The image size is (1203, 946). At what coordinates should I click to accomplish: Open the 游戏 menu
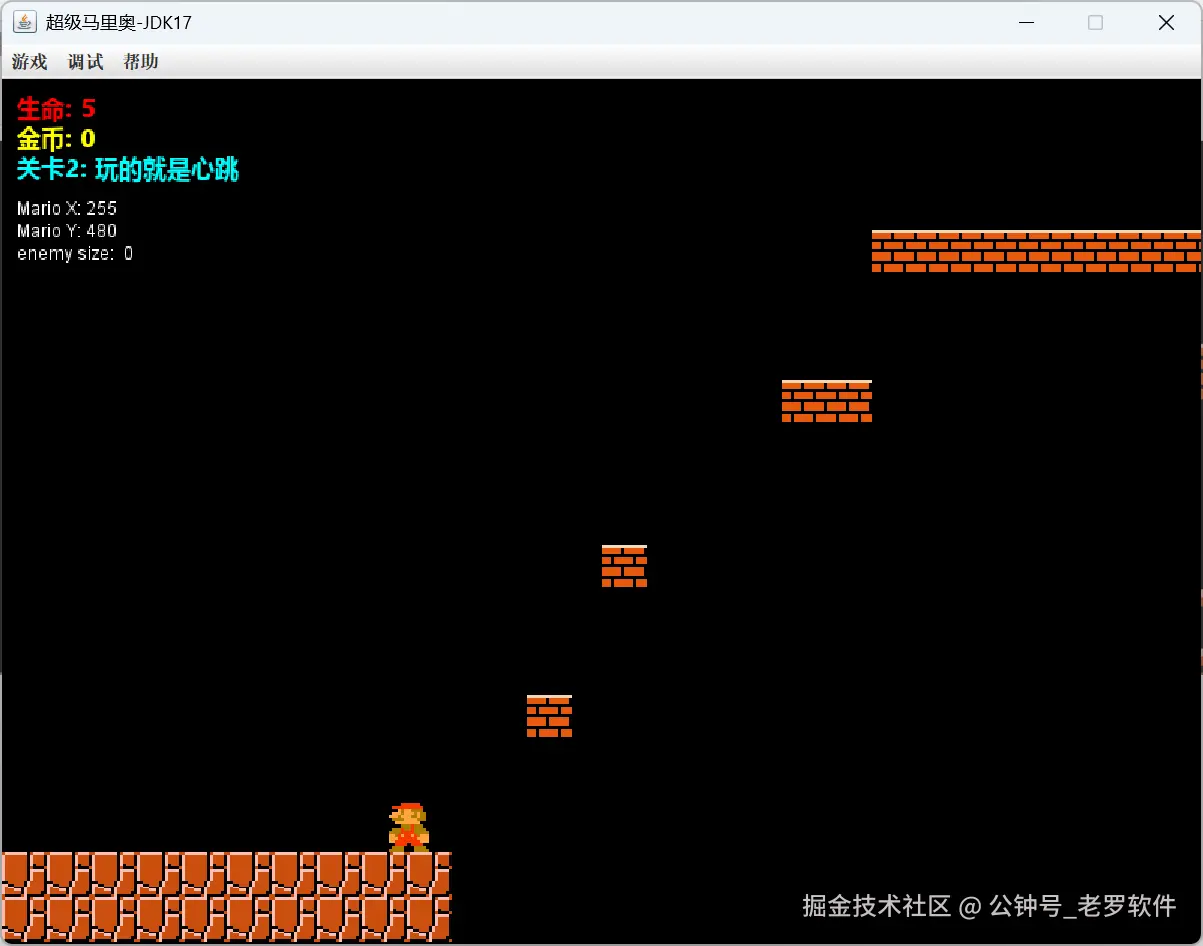[30, 62]
